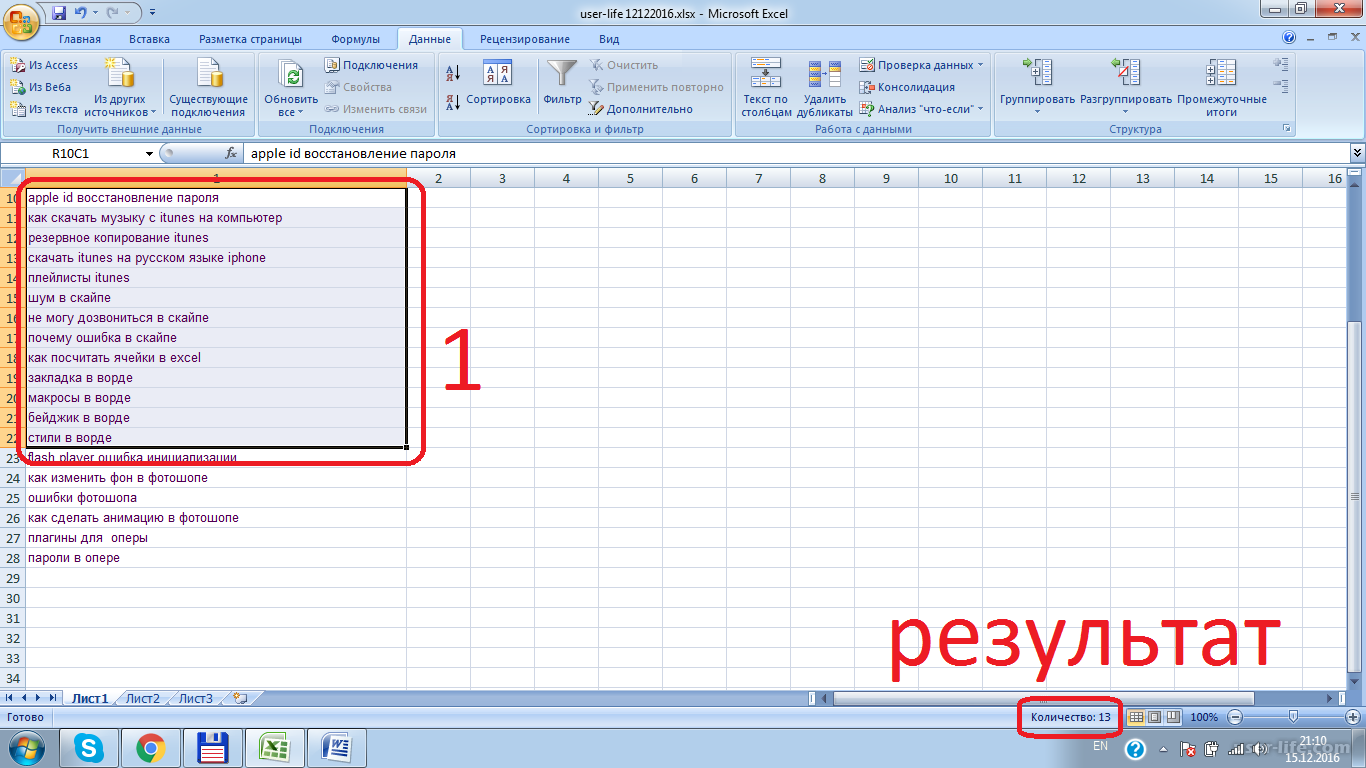Adjust the zoom slider handle
The height and width of the screenshot is (768, 1366).
(1294, 717)
